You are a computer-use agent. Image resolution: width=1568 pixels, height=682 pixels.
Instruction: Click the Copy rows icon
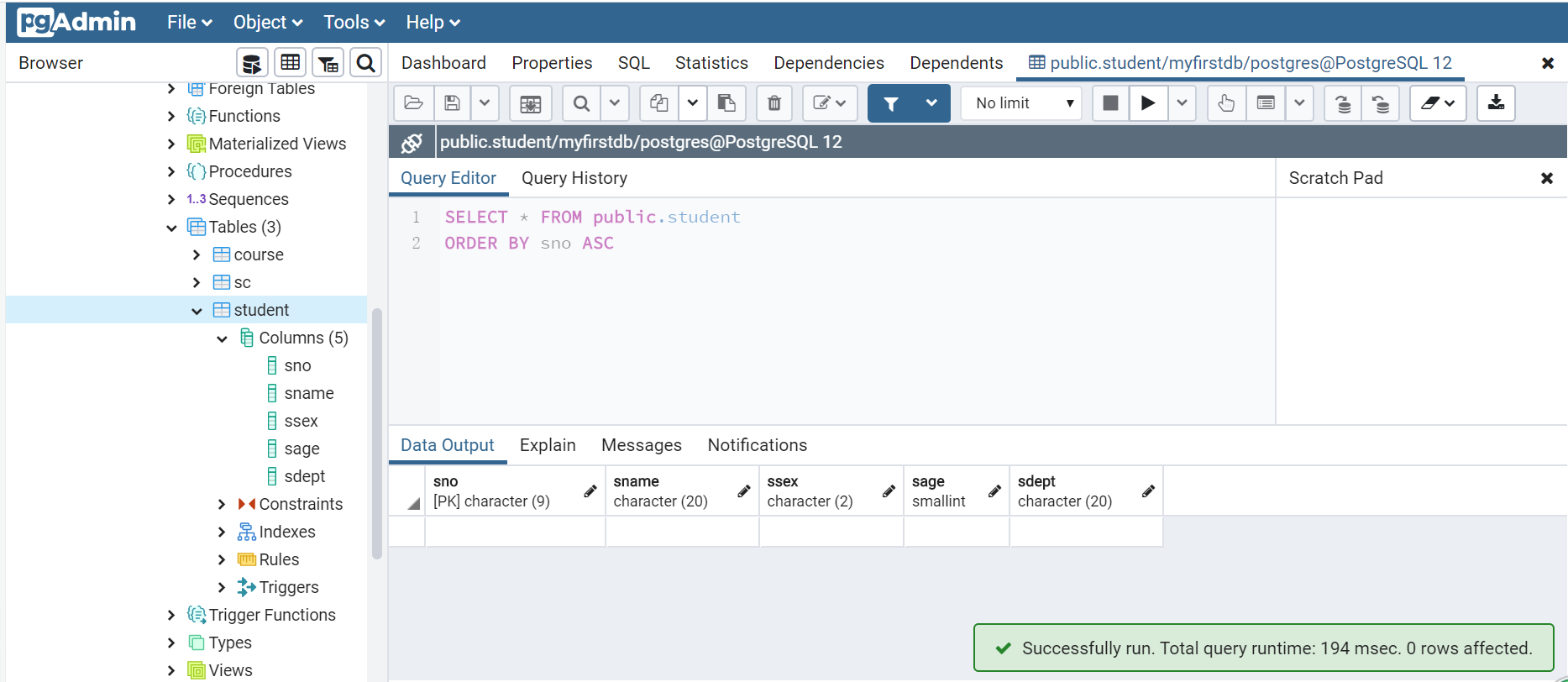pyautogui.click(x=659, y=103)
